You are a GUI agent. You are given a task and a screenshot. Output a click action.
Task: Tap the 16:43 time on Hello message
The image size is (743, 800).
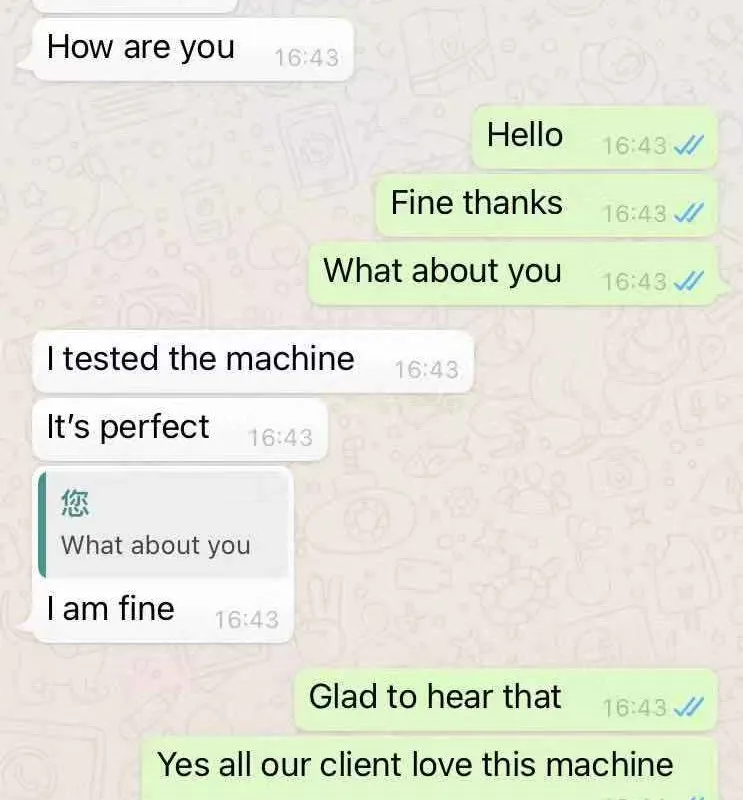[x=634, y=146]
